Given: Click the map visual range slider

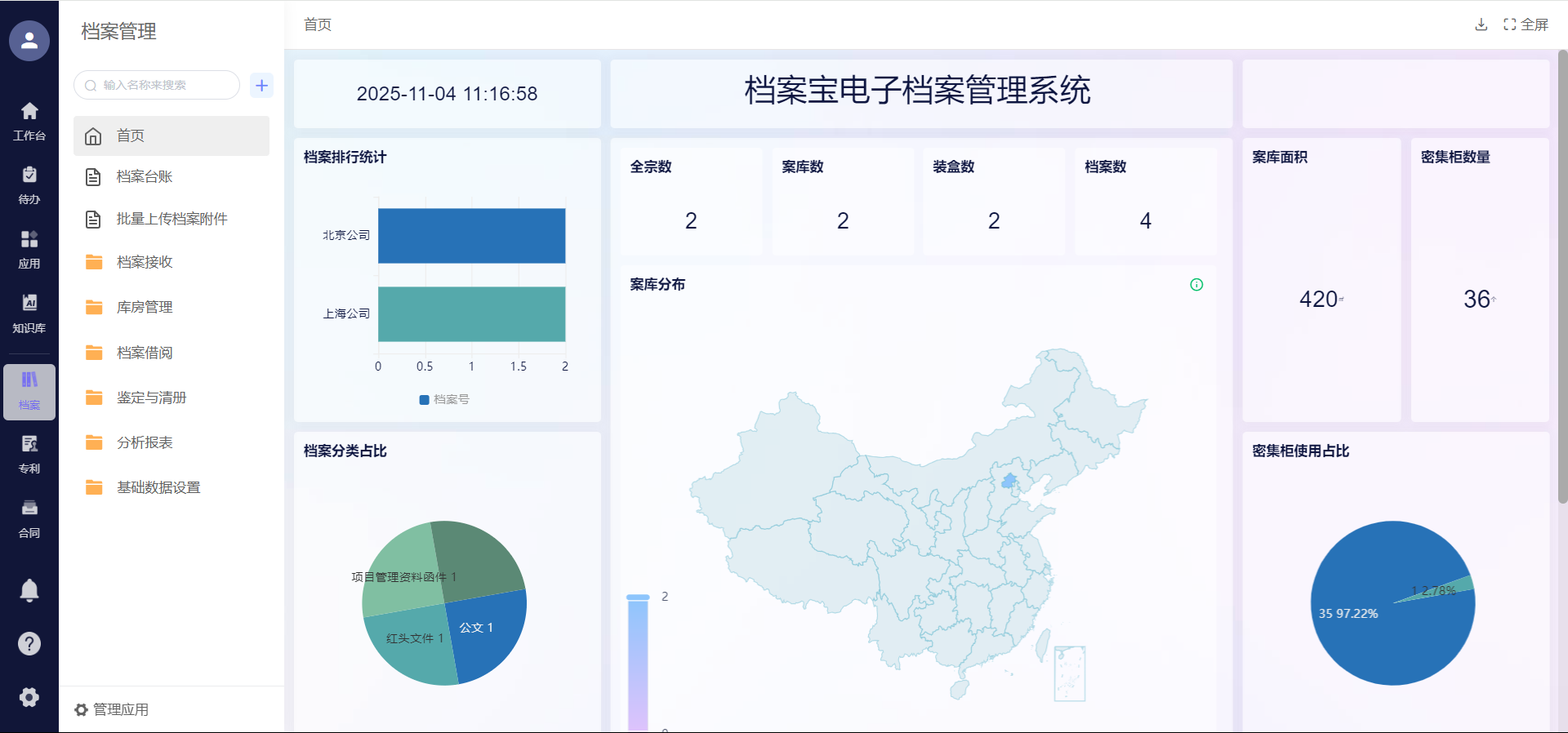Looking at the screenshot, I should point(638,661).
